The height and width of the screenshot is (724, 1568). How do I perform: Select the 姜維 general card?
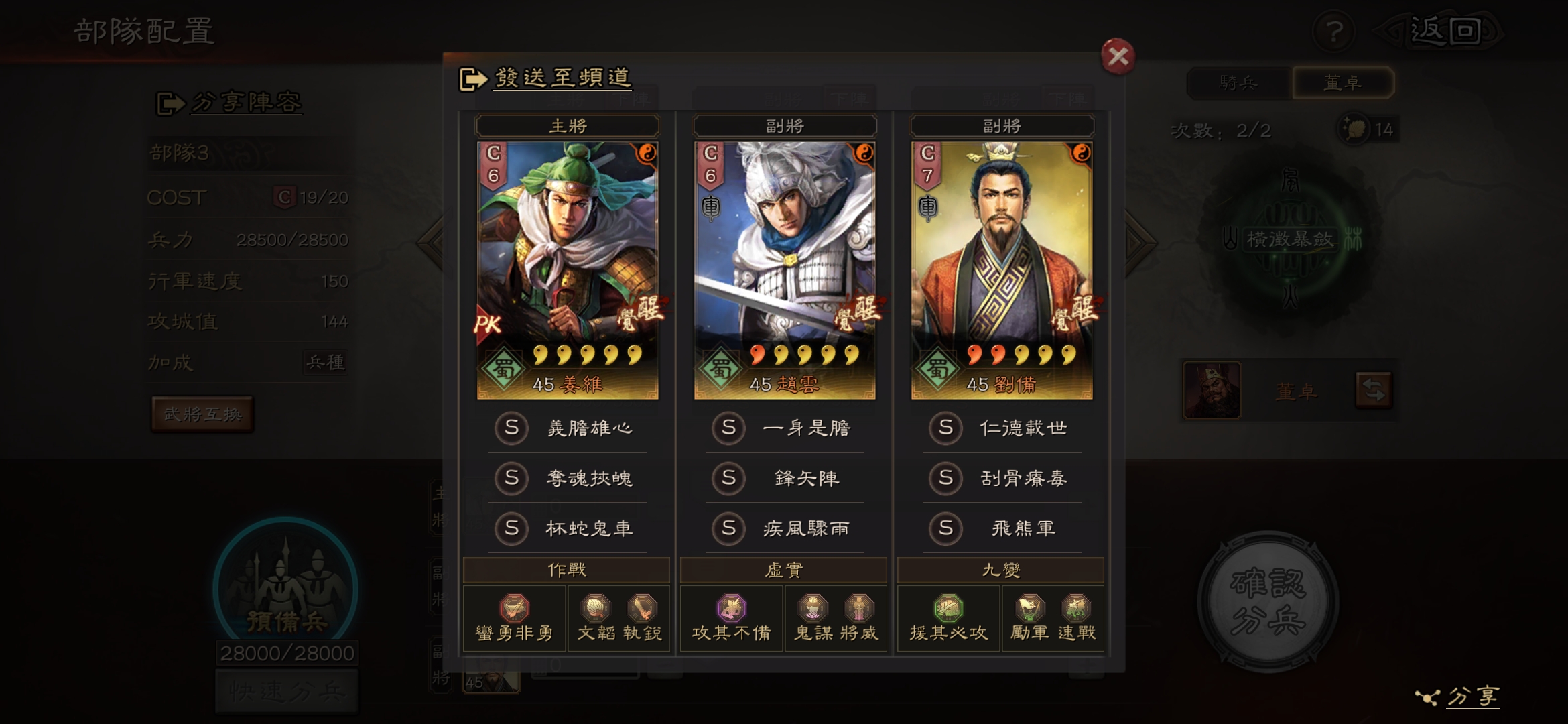[x=568, y=270]
